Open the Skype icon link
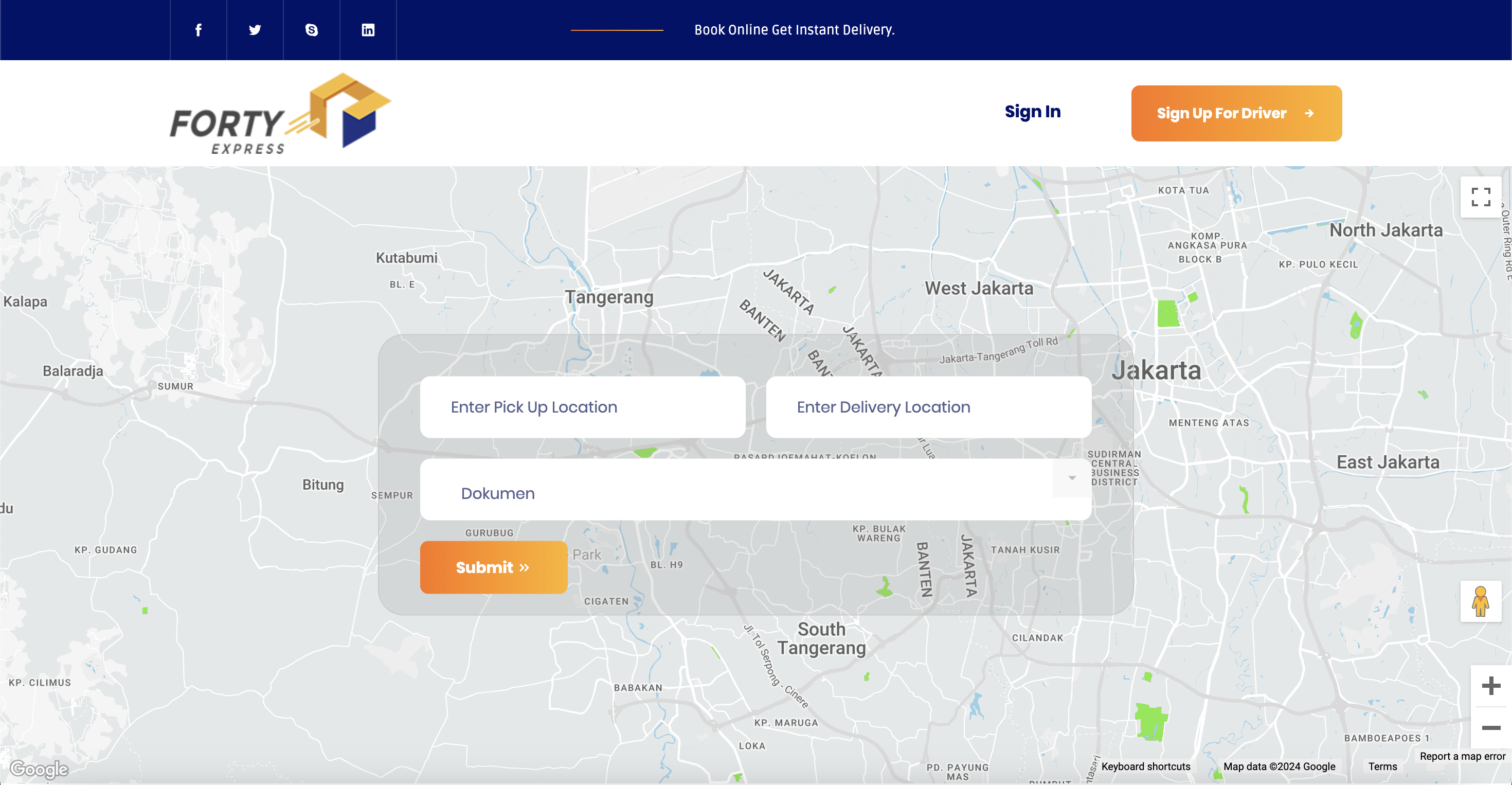1512x785 pixels. coord(311,29)
